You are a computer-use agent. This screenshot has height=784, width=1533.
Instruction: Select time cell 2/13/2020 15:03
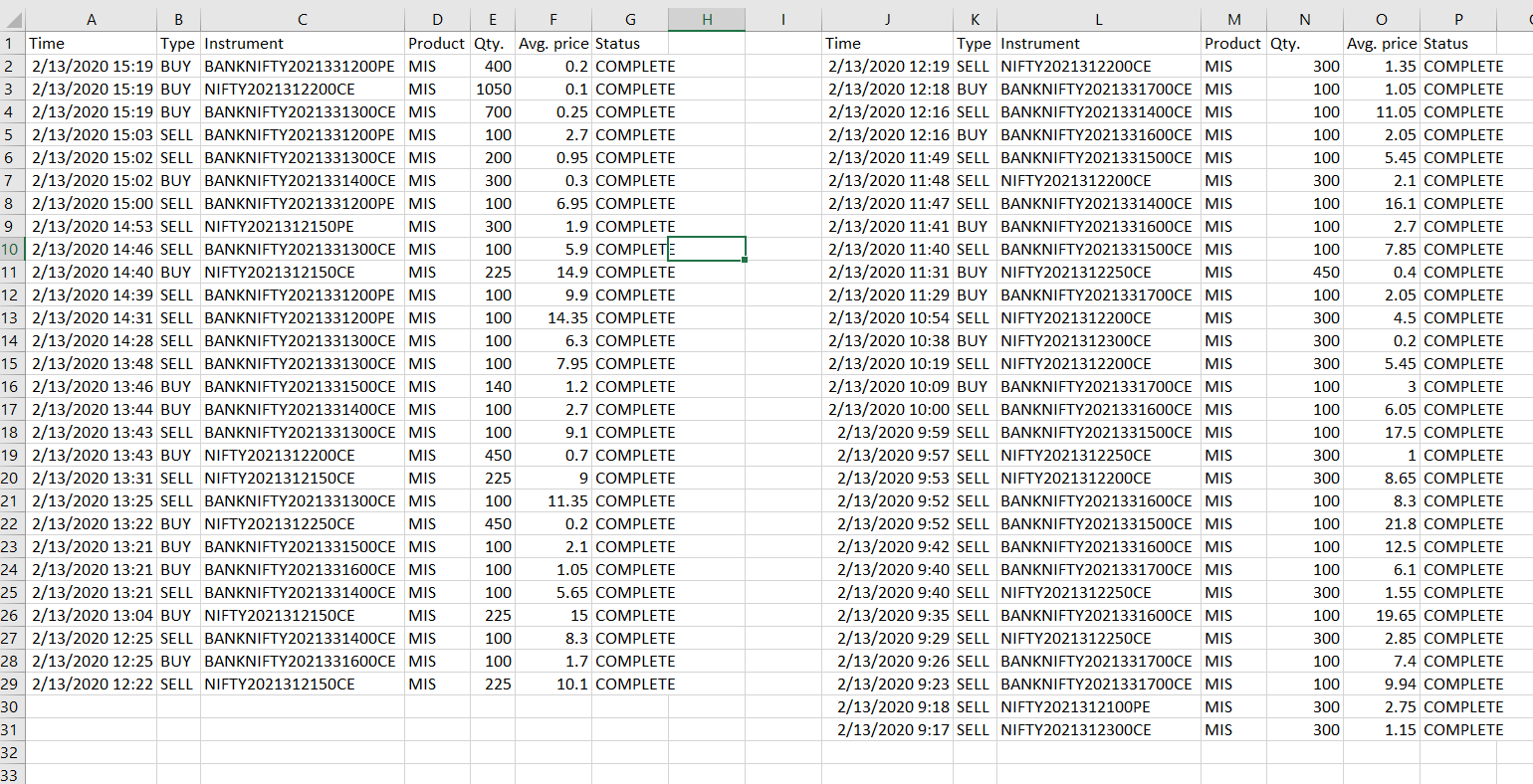(92, 134)
